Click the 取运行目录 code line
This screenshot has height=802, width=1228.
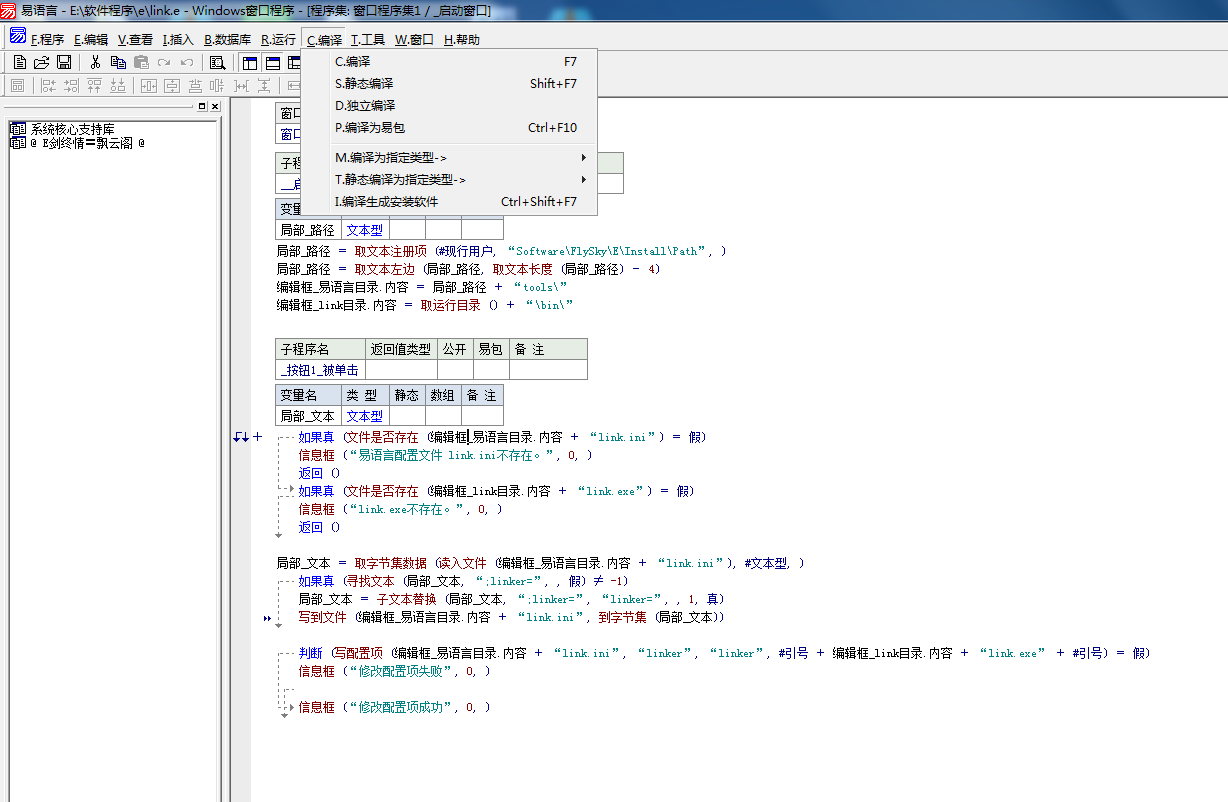pos(424,305)
